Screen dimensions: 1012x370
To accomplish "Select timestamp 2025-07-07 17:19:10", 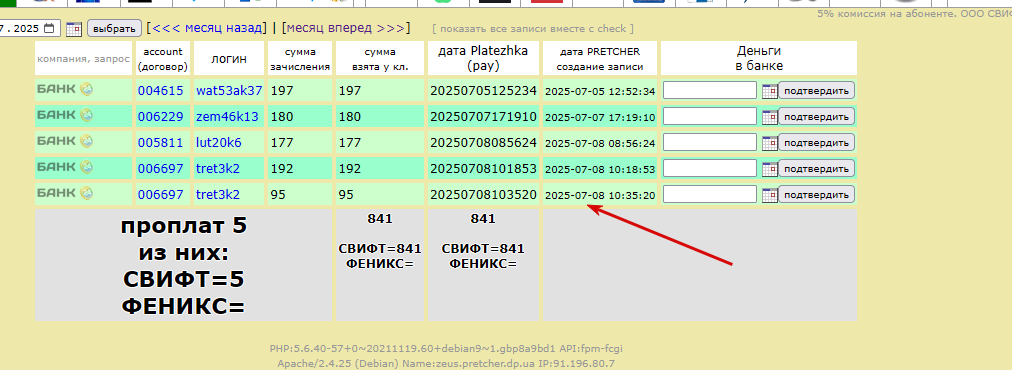I will (x=600, y=118).
